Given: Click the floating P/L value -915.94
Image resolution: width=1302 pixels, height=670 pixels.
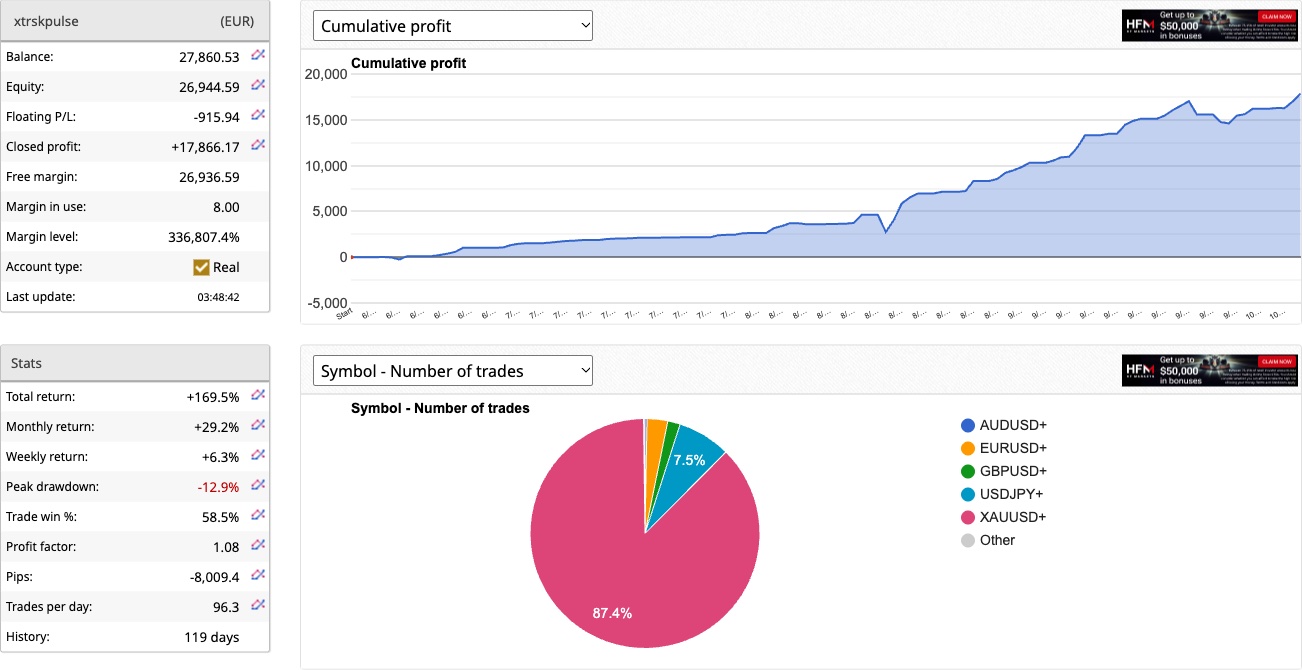Looking at the screenshot, I should [217, 117].
